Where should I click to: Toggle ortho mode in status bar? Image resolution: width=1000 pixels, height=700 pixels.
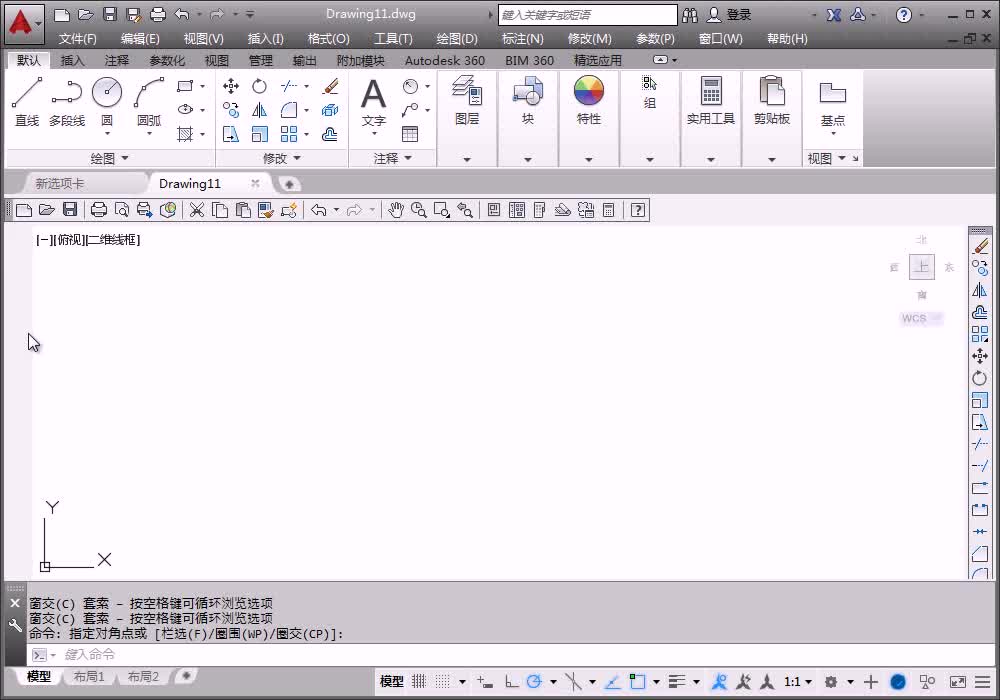pyautogui.click(x=511, y=682)
